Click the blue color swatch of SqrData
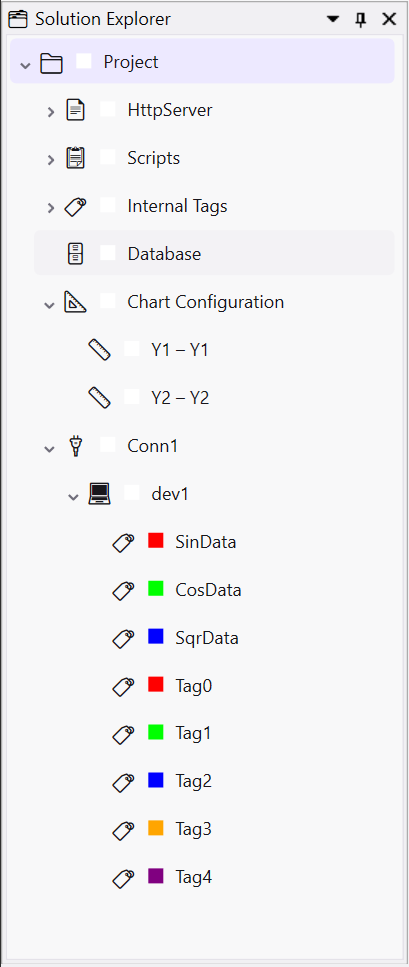The height and width of the screenshot is (967, 409). point(156,636)
